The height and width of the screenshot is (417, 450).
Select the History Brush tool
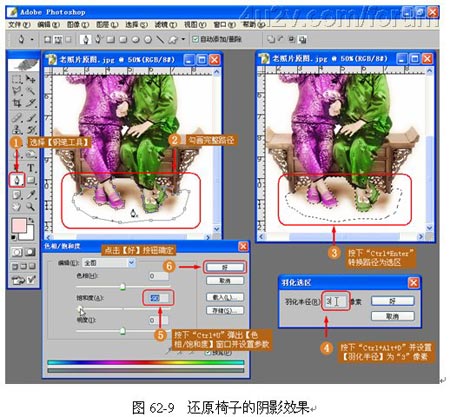pyautogui.click(x=31, y=129)
